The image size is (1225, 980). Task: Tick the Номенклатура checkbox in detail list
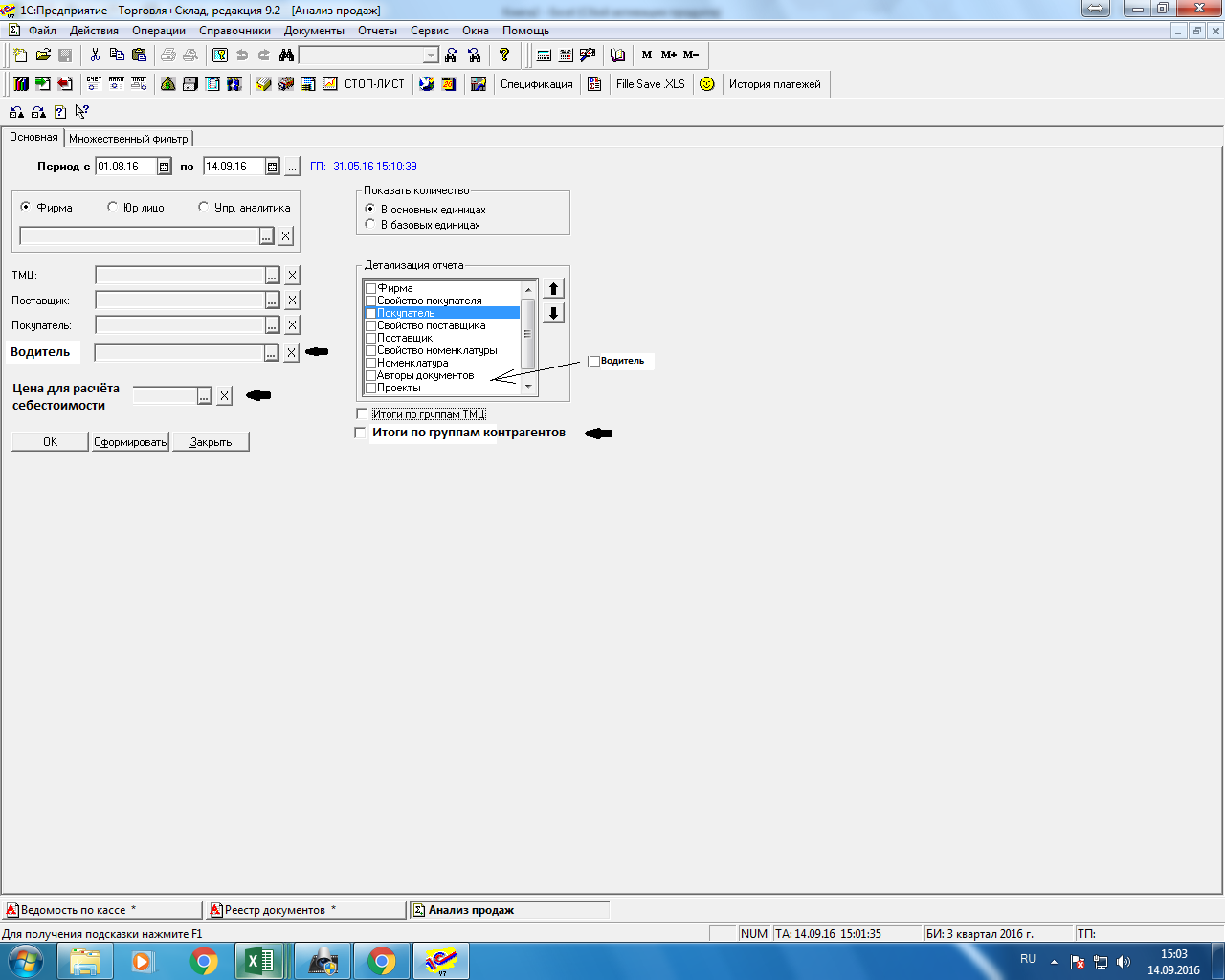(x=370, y=363)
